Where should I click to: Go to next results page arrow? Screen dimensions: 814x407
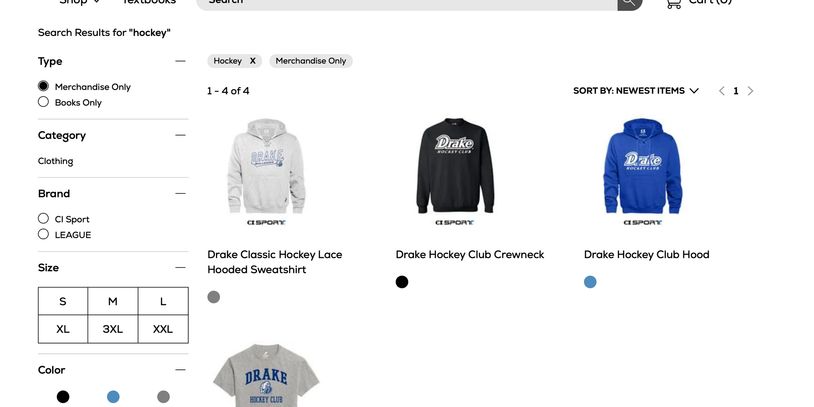(x=750, y=91)
